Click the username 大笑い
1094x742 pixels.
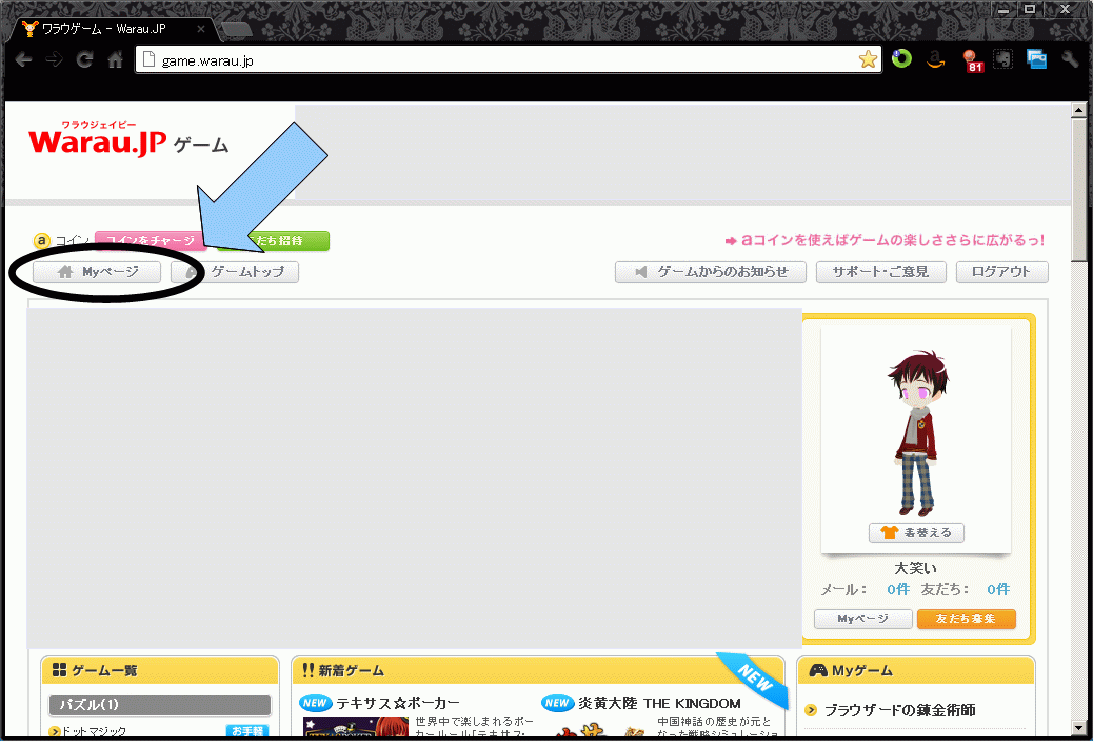click(x=915, y=568)
